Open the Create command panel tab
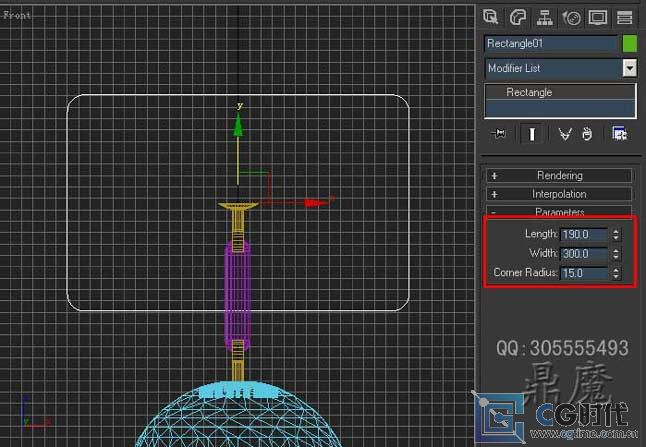This screenshot has width=646, height=447. click(491, 16)
